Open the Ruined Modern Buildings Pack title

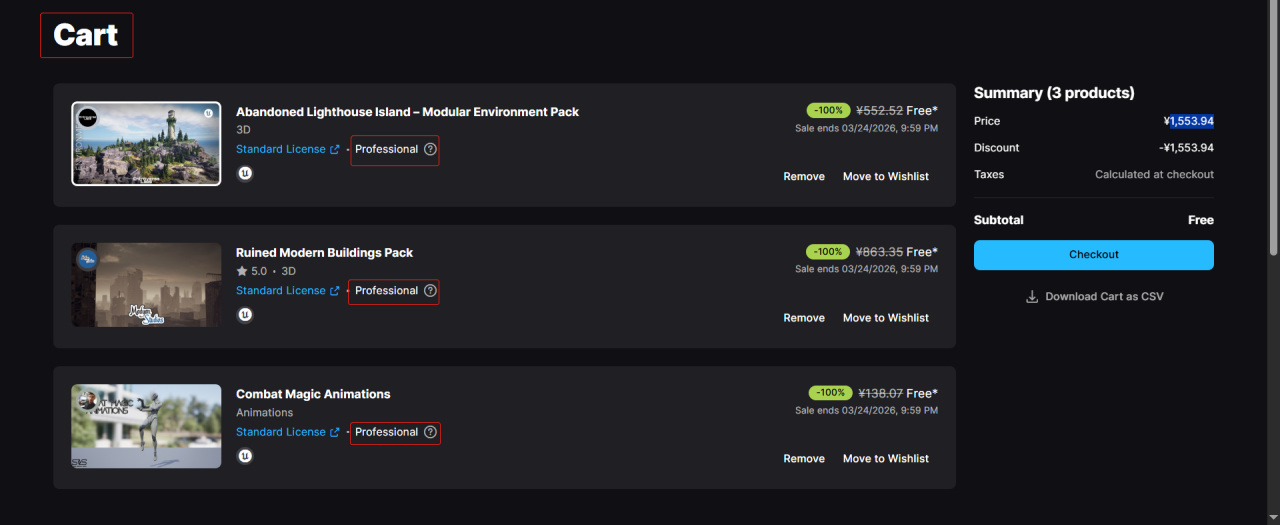click(324, 253)
